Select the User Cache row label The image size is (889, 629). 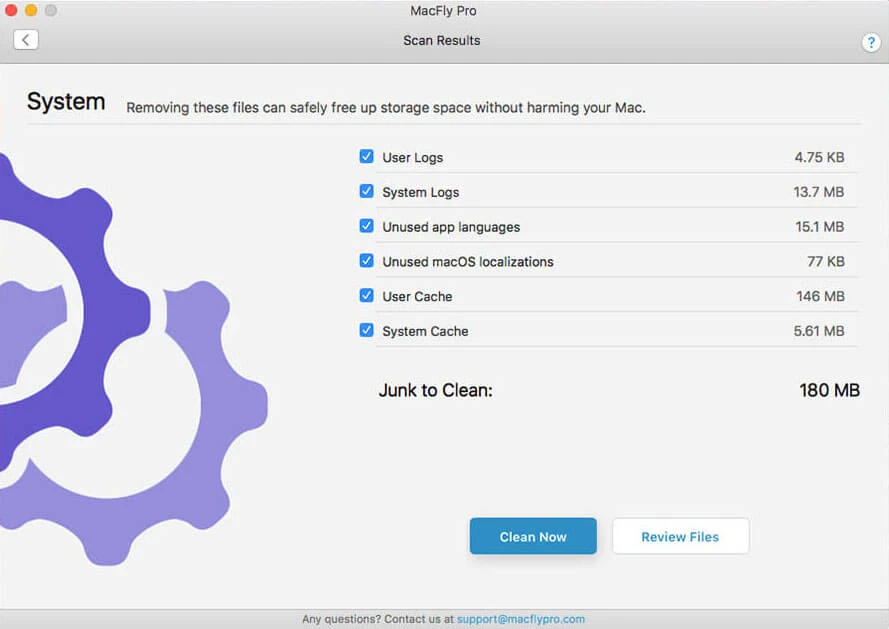tap(417, 297)
